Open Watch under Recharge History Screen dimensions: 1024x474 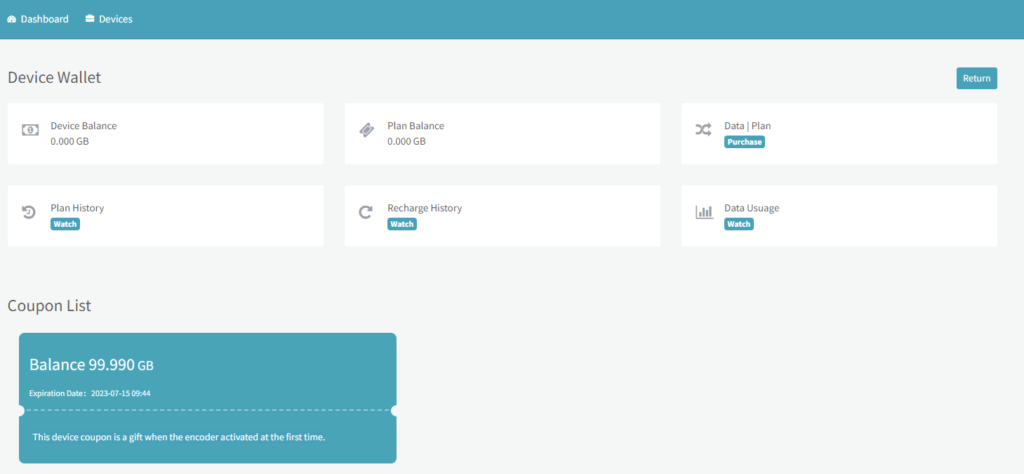(402, 224)
